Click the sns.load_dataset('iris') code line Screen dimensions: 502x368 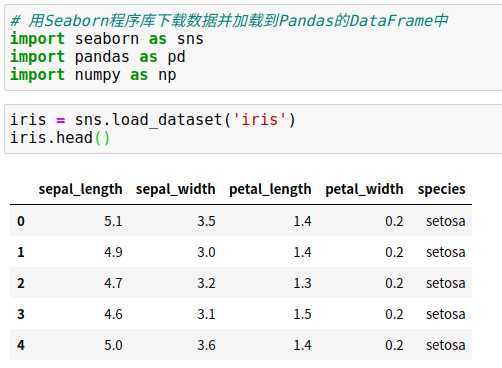tap(153, 120)
